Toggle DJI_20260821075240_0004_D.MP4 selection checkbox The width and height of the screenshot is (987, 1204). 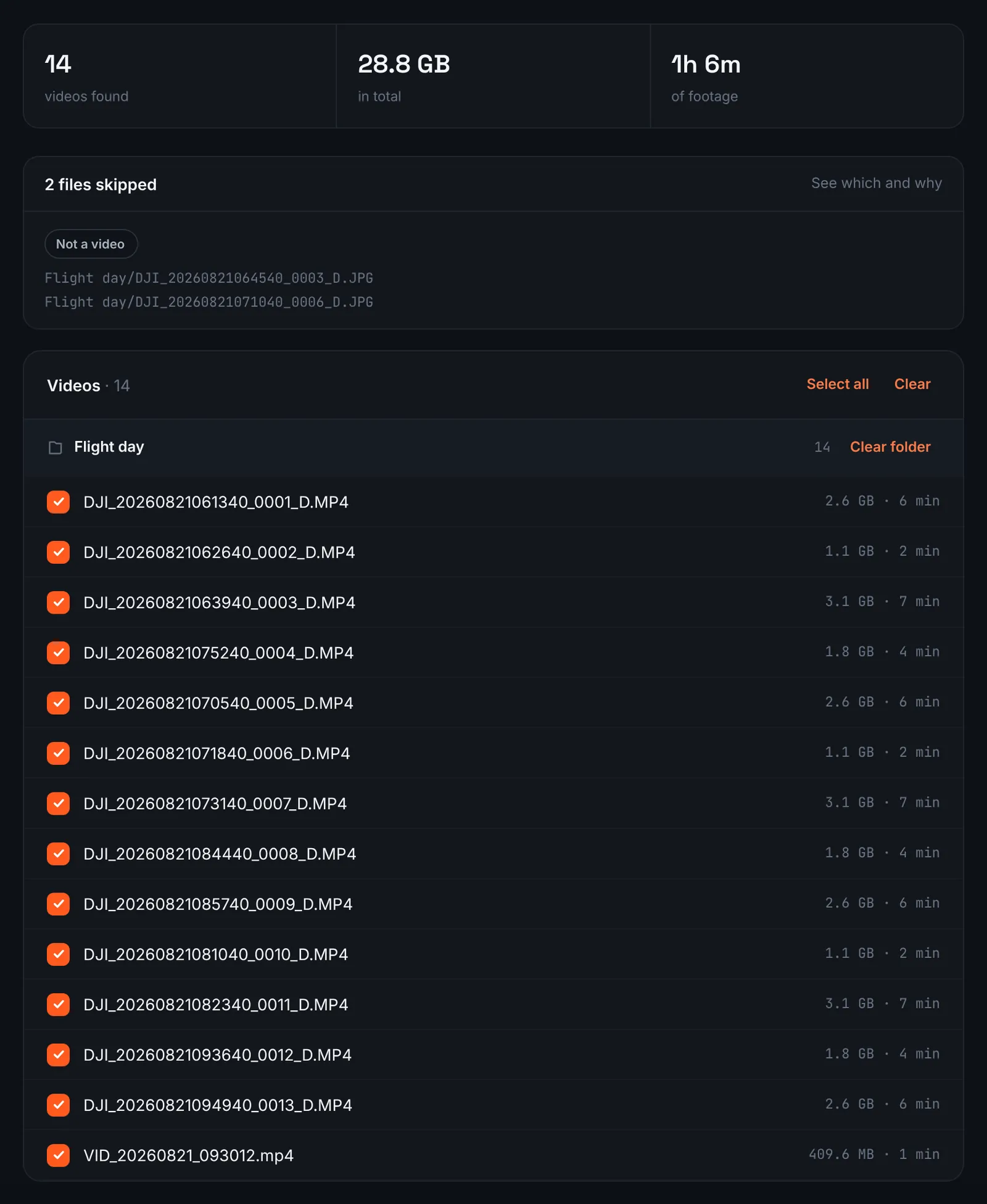58,653
